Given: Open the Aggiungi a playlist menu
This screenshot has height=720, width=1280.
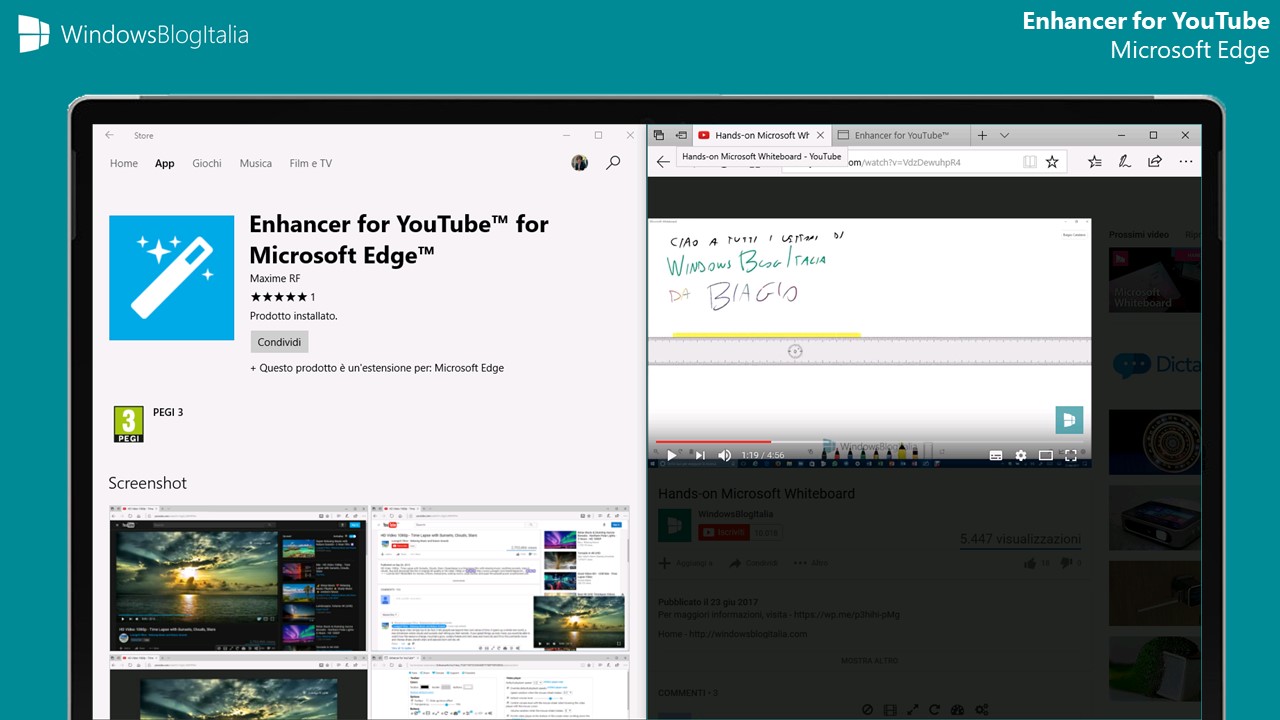Looking at the screenshot, I should (x=685, y=563).
